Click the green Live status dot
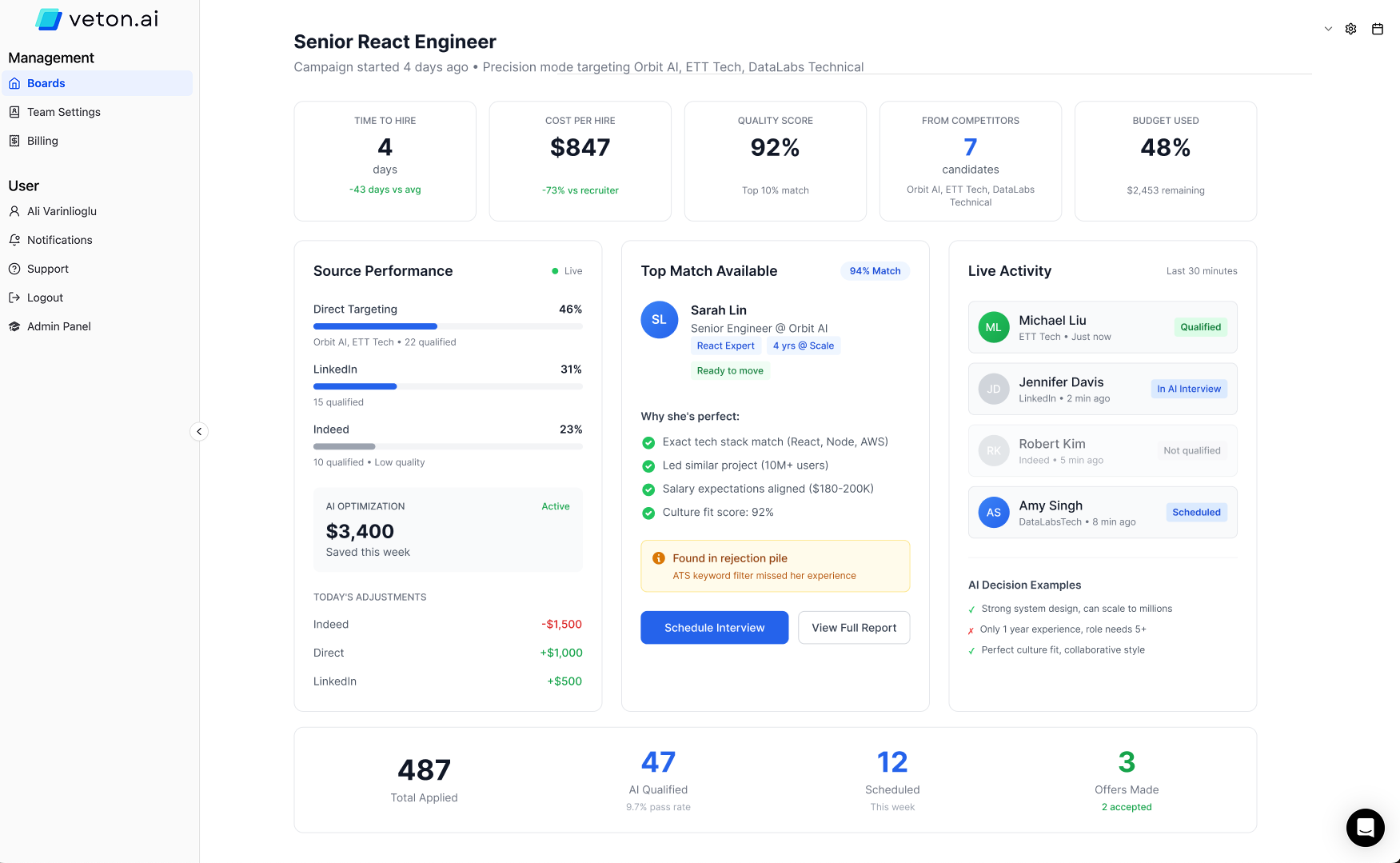Viewport: 1400px width, 863px height. [555, 271]
